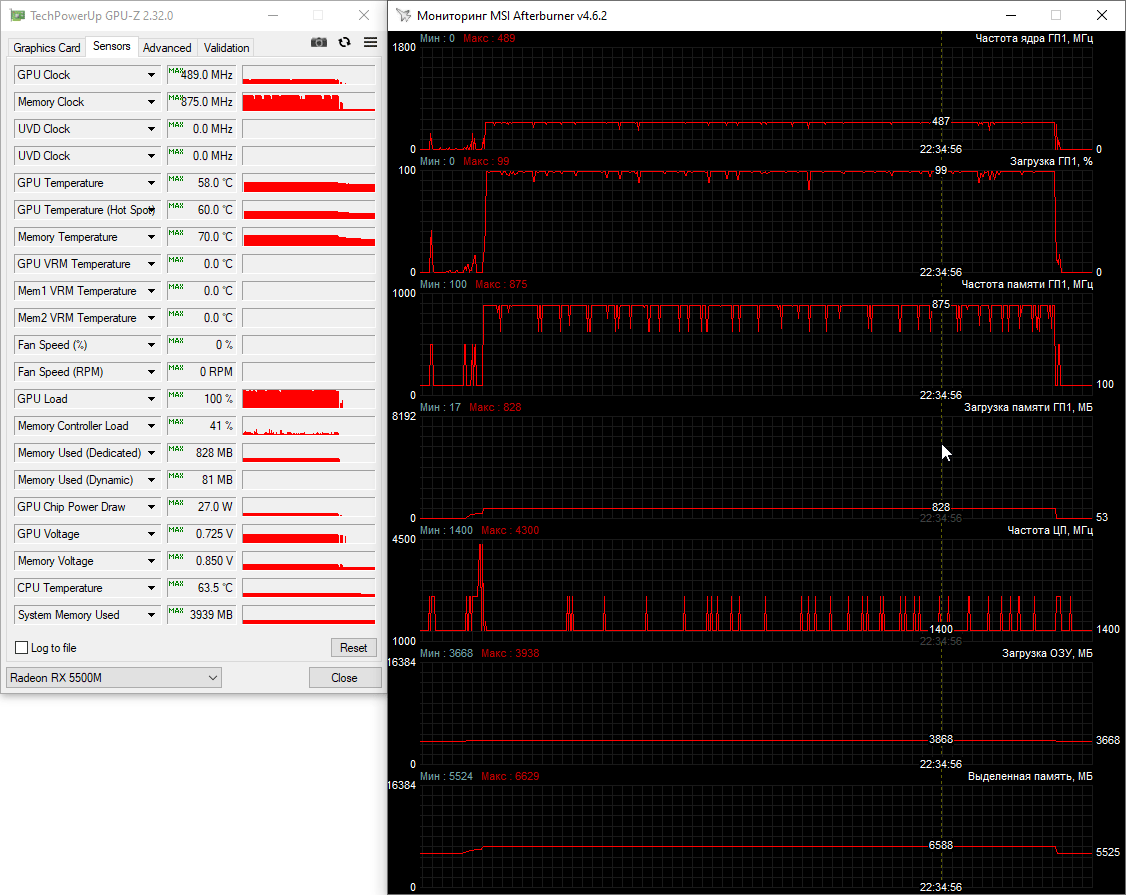This screenshot has width=1126, height=895.
Task: Click the Загрузка ГП1, % graph title
Action: point(1051,162)
